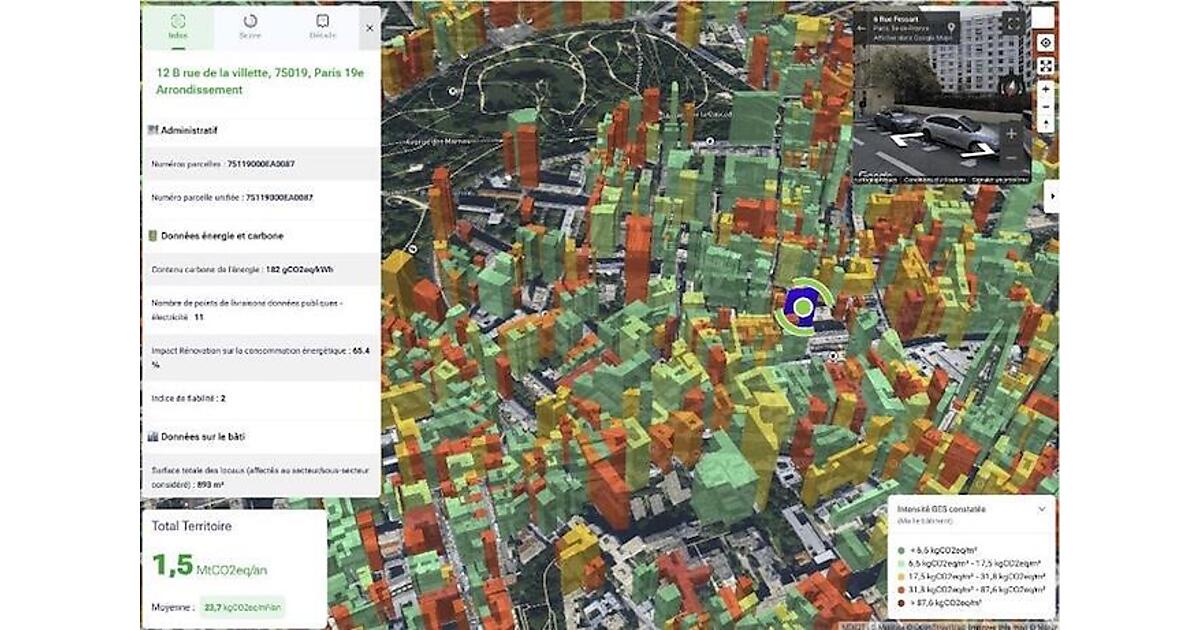This screenshot has width=1200, height=630.
Task: Zoom in inside Street View
Action: [x=1011, y=133]
